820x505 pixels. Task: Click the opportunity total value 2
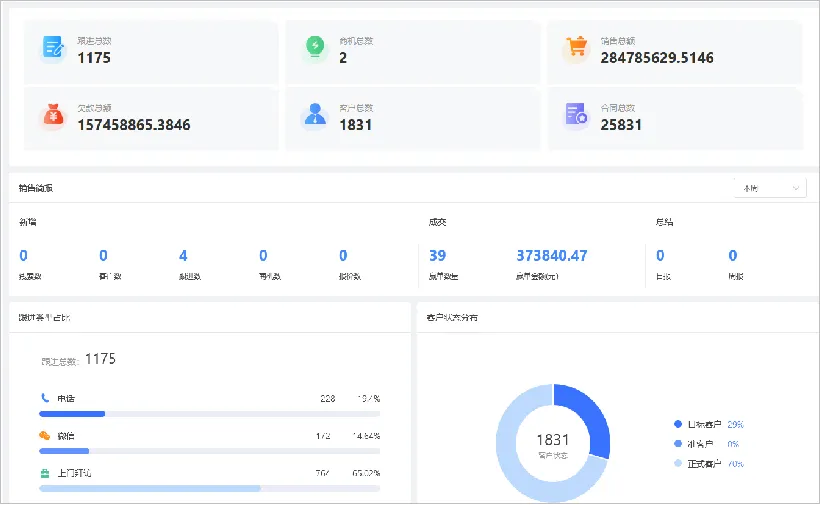pyautogui.click(x=343, y=58)
